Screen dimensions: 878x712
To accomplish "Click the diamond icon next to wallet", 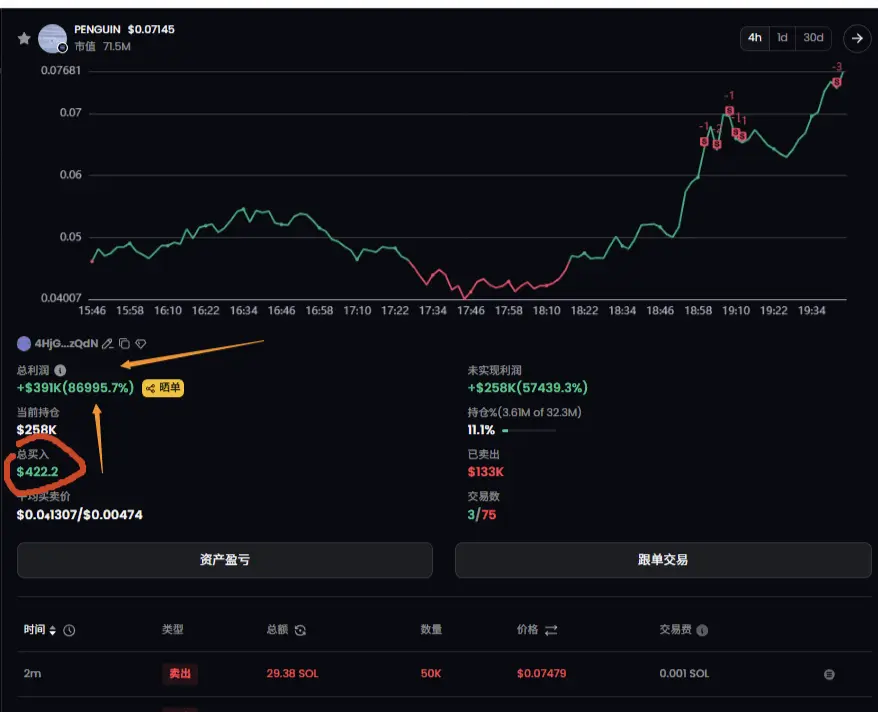I will 141,343.
